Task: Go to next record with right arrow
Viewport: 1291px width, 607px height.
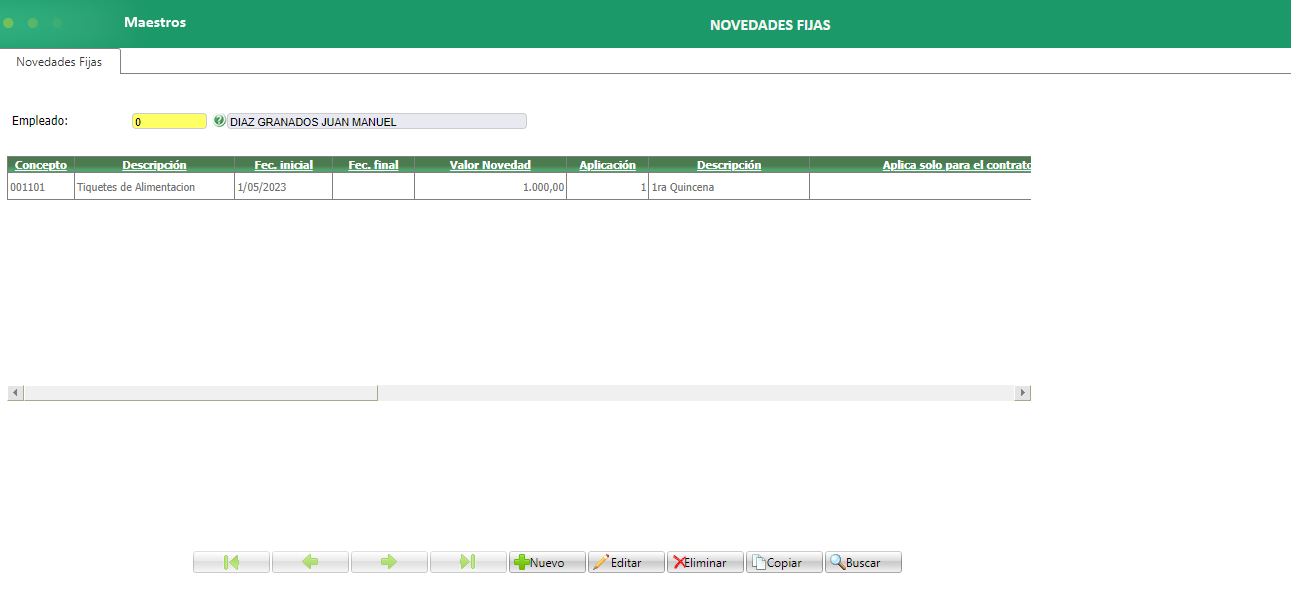Action: [389, 562]
